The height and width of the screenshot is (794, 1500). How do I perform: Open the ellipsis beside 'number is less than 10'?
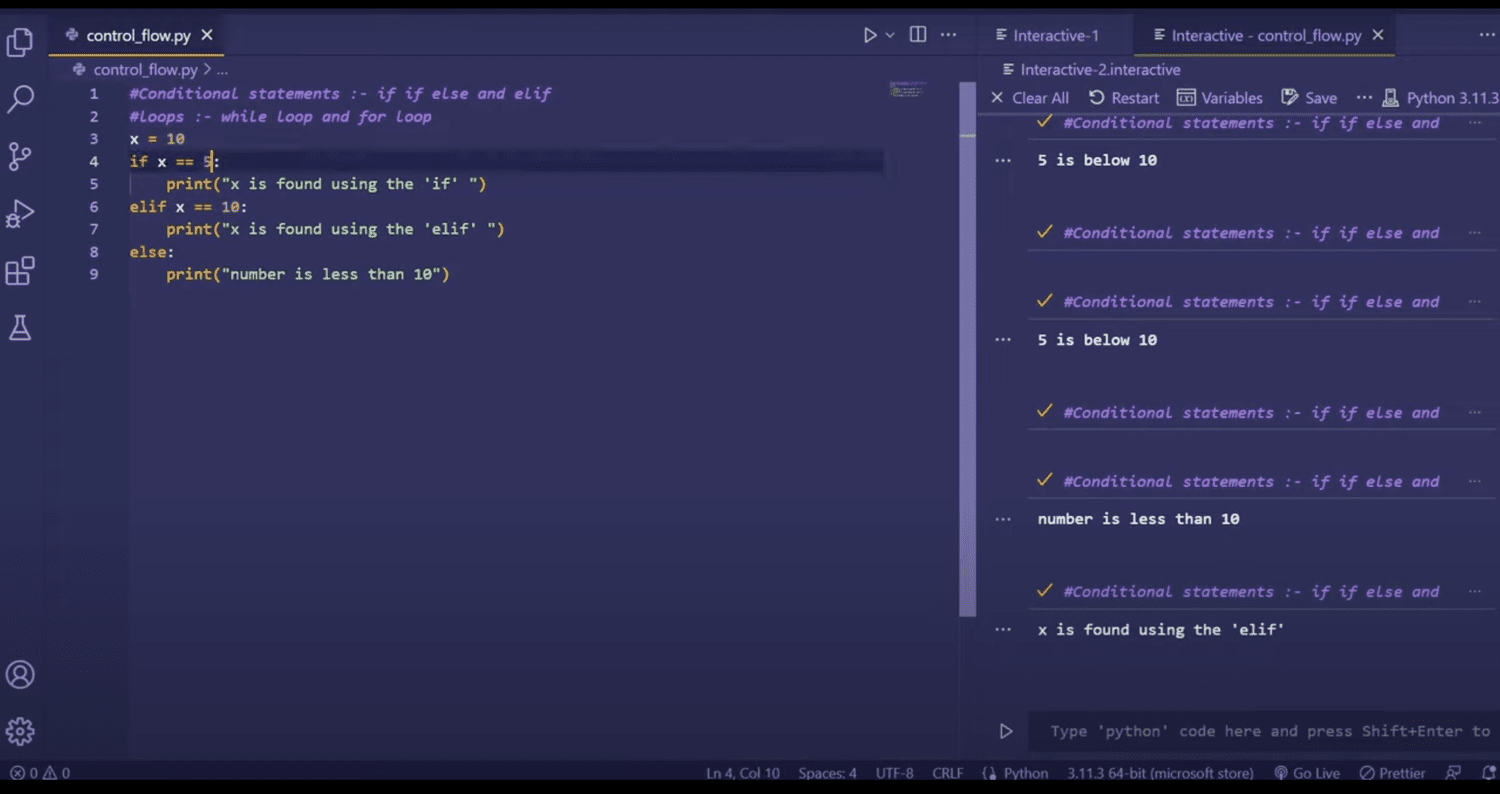pyautogui.click(x=1003, y=518)
